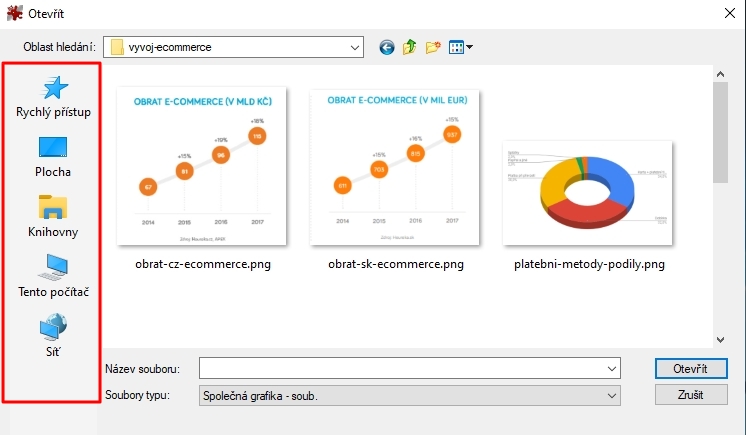Open the view menu icon
This screenshot has height=435, width=746.
[456, 47]
